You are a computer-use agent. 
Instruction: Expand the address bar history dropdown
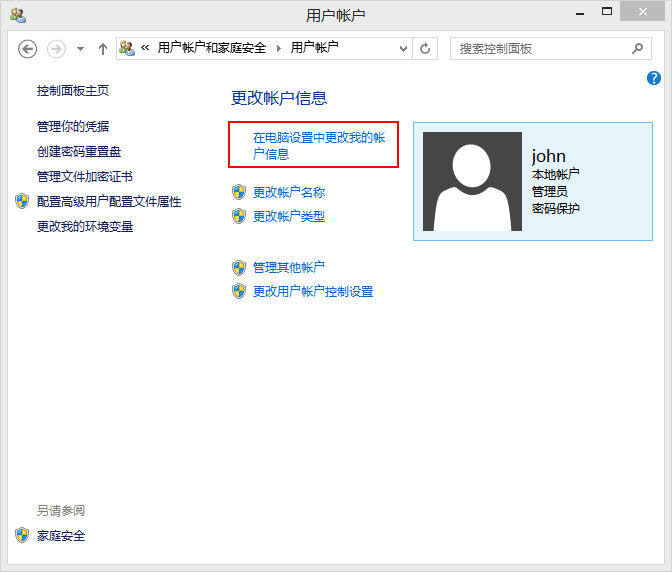(x=403, y=49)
